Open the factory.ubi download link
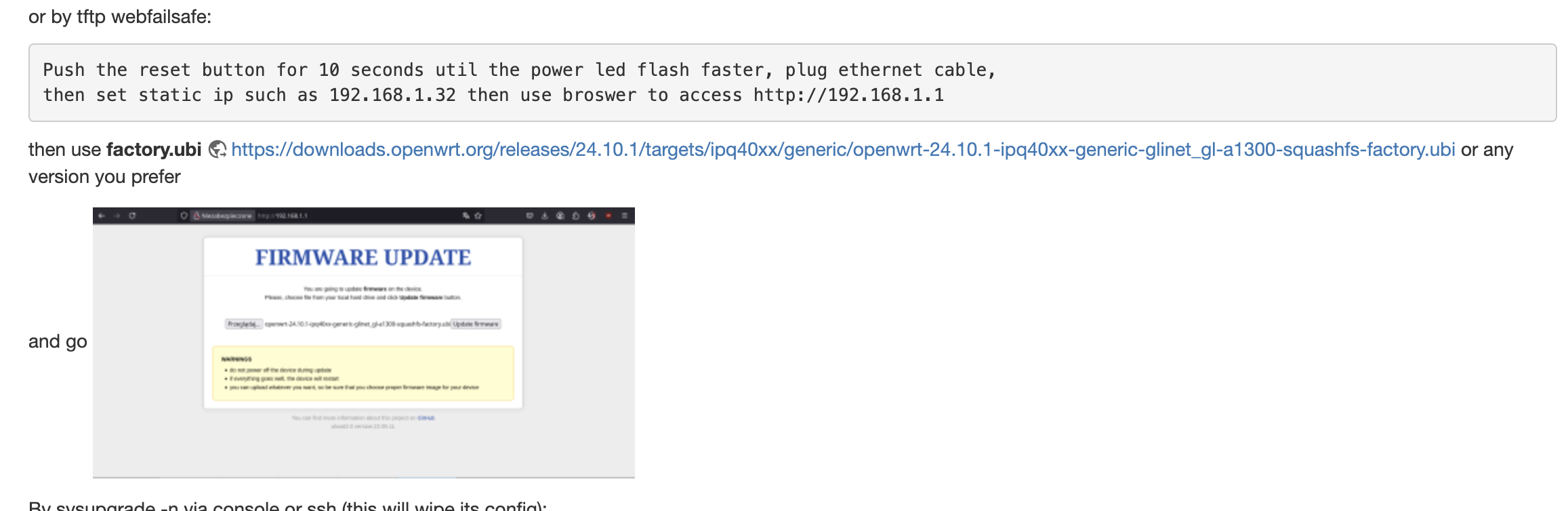Screen dimensions: 1568x511 (842, 150)
